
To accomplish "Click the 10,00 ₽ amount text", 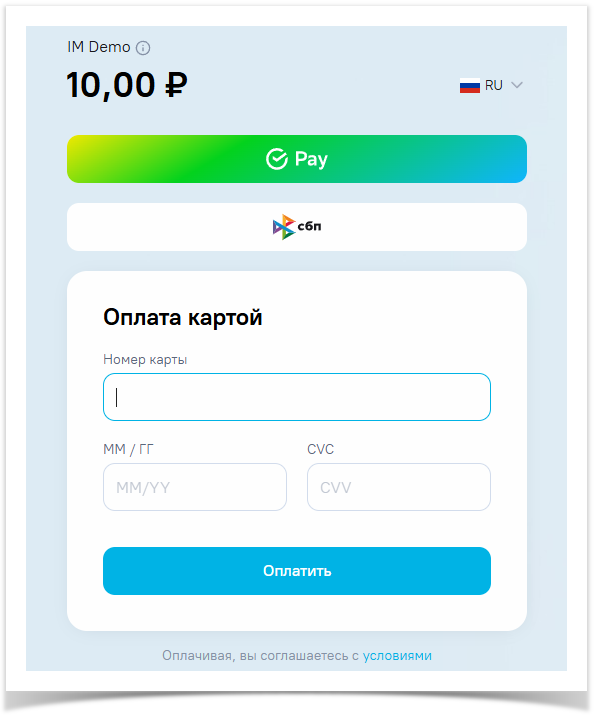I will pyautogui.click(x=127, y=85).
